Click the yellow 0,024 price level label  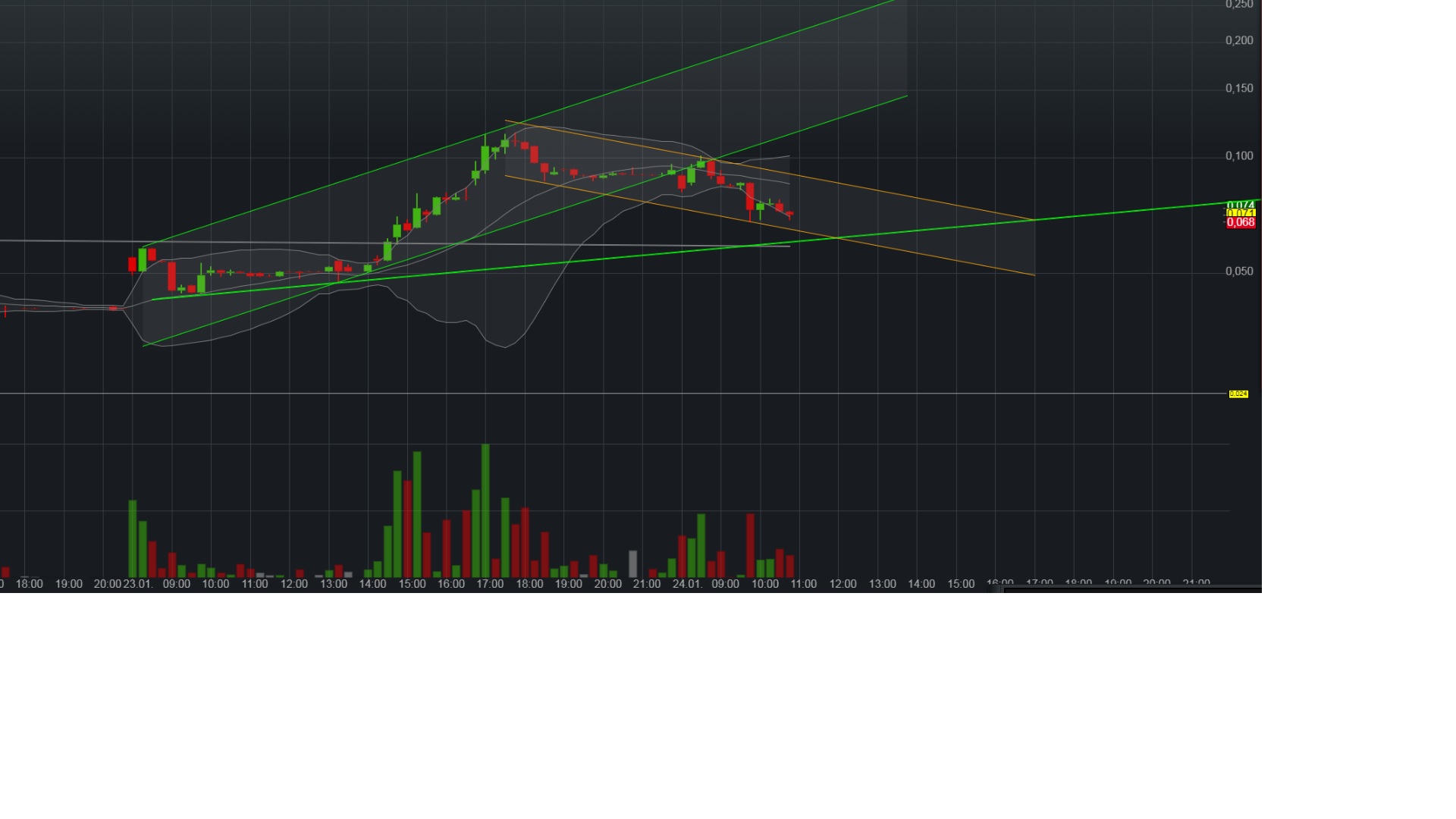pyautogui.click(x=1238, y=394)
